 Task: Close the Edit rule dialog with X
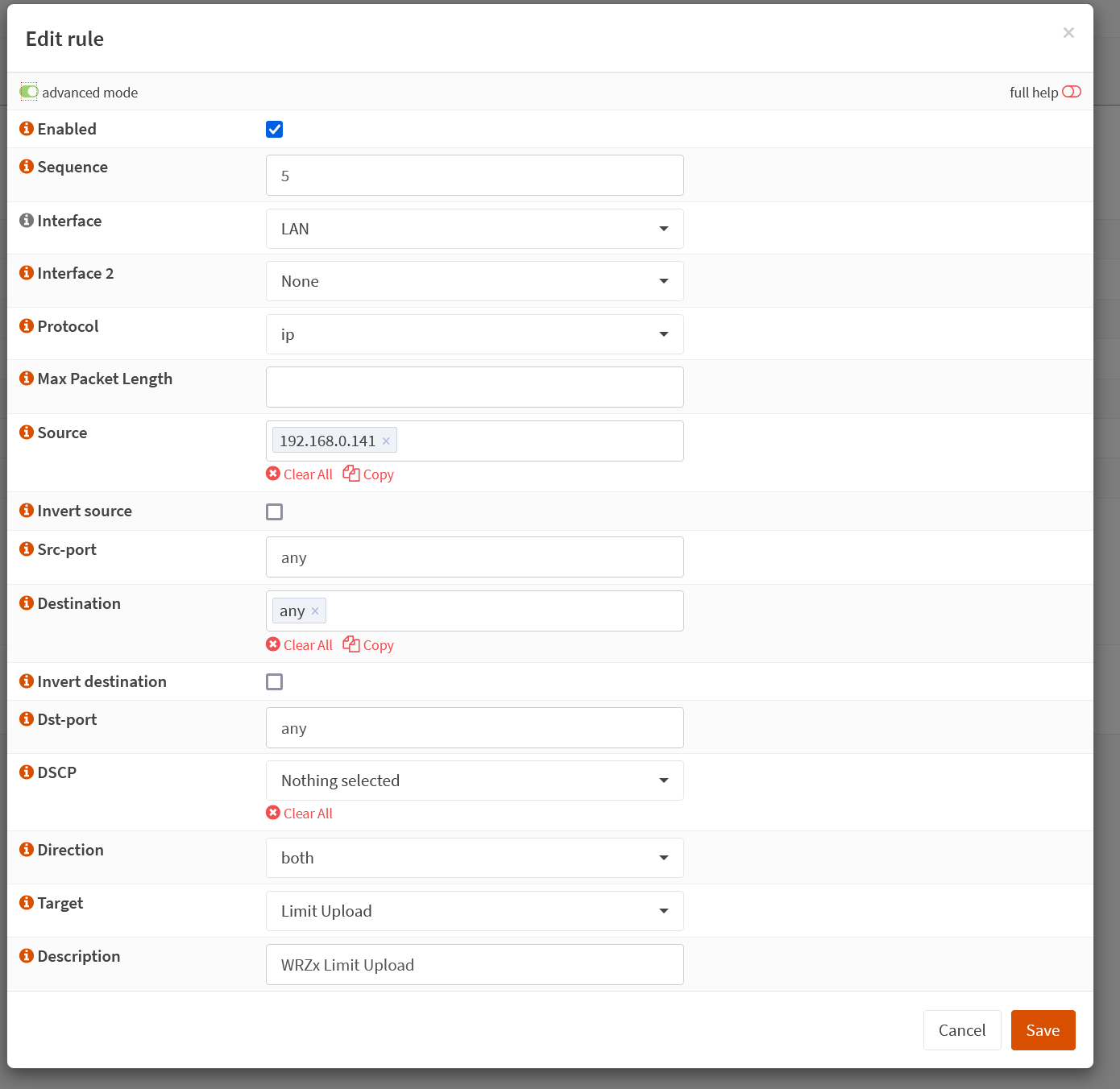1068,33
